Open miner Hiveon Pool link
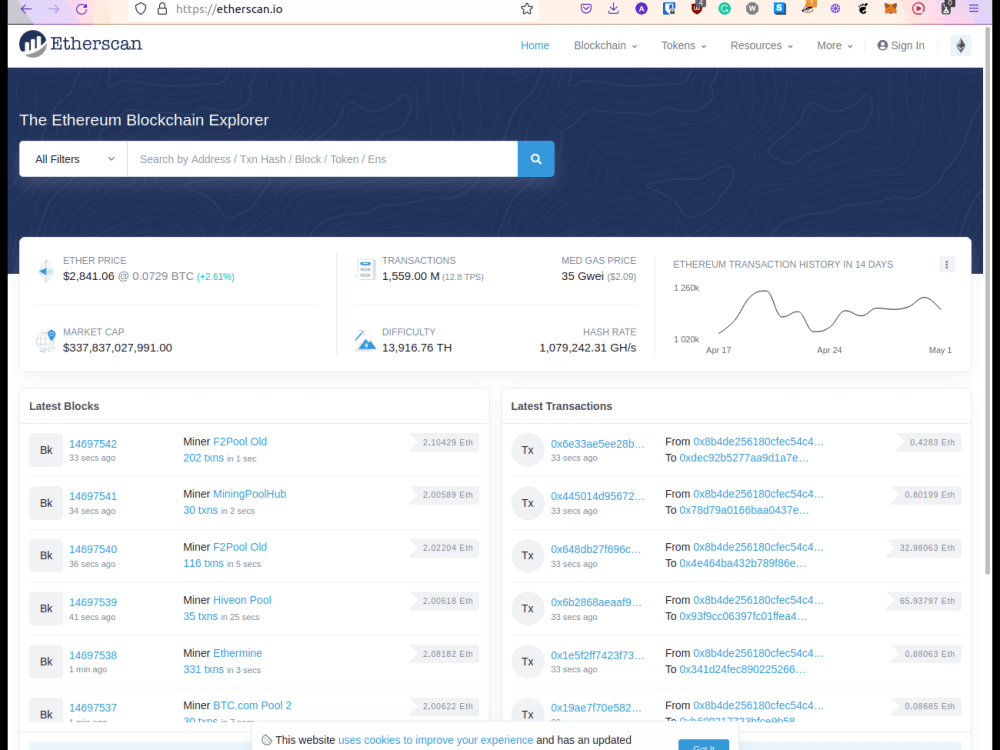 point(242,600)
